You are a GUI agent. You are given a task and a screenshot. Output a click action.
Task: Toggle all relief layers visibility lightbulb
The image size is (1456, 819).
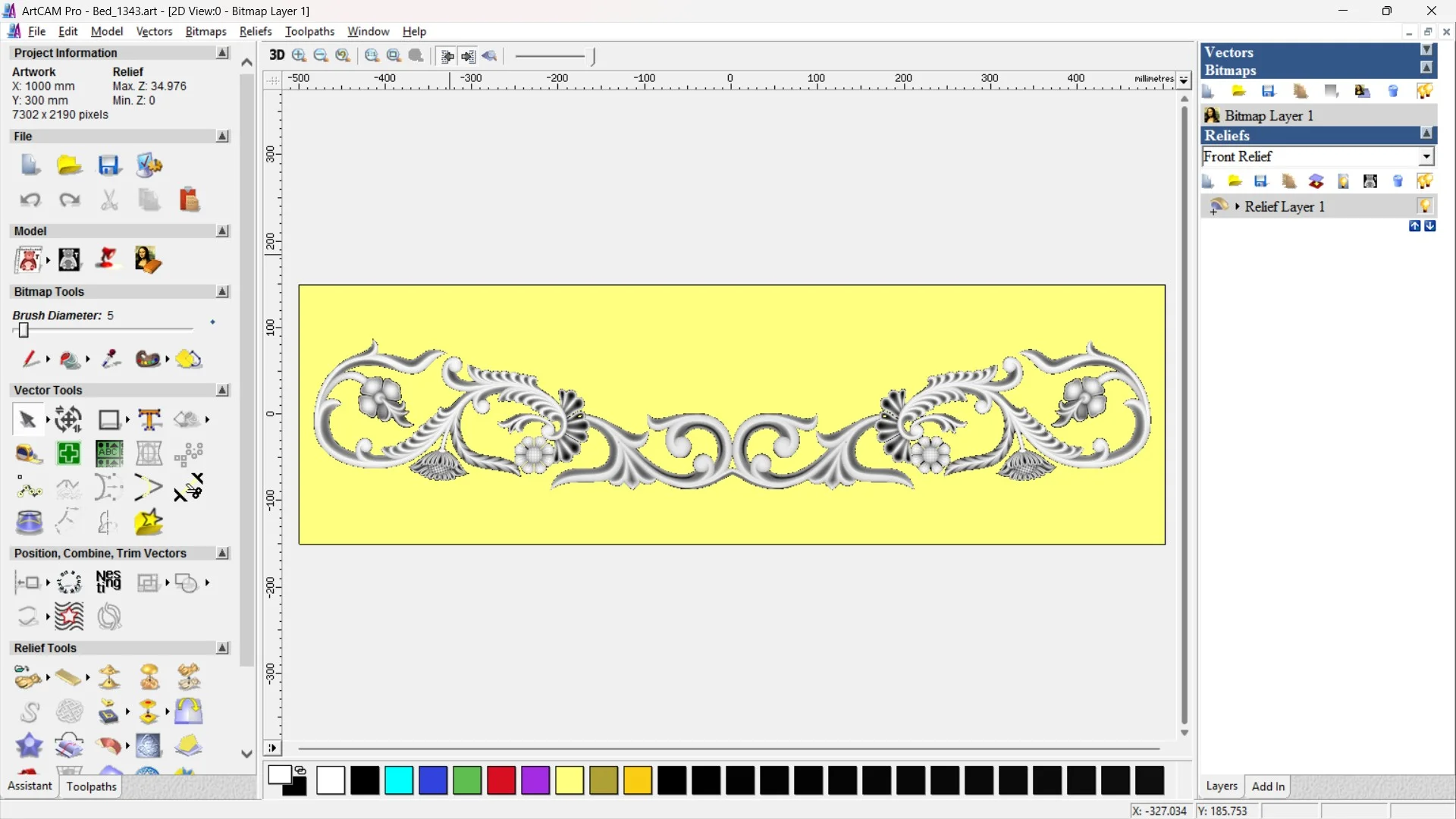(x=1425, y=181)
